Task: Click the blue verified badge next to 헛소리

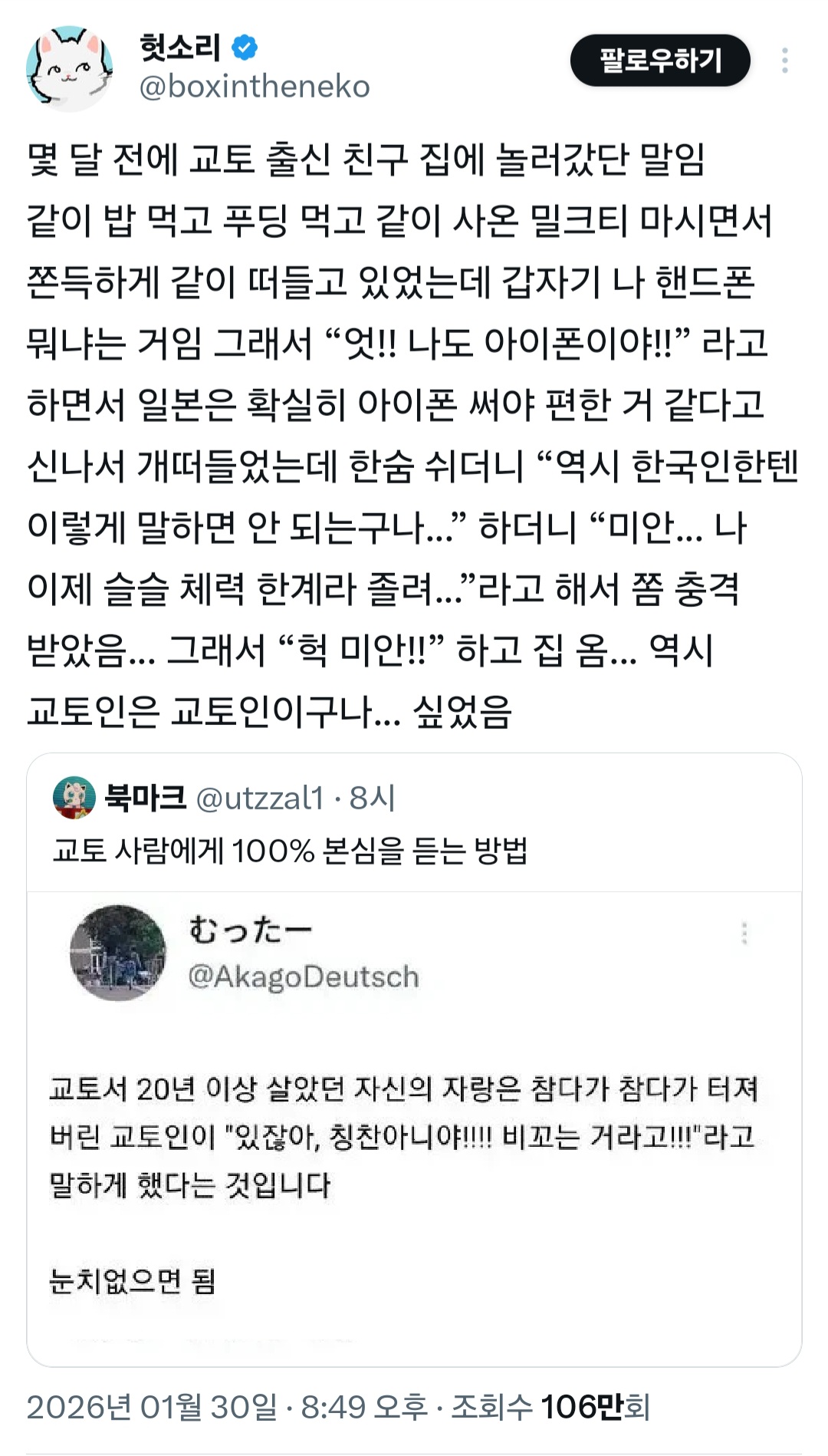Action: point(244,48)
